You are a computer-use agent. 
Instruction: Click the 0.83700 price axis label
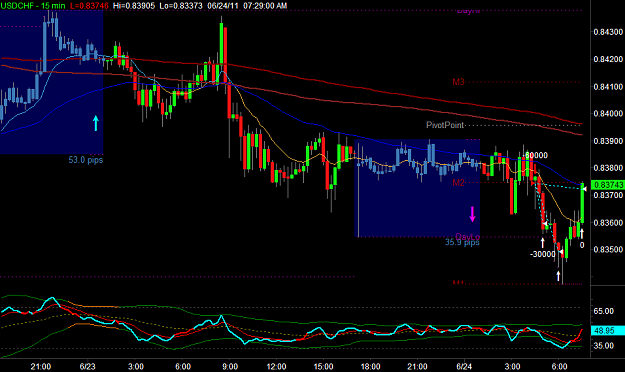coord(608,195)
